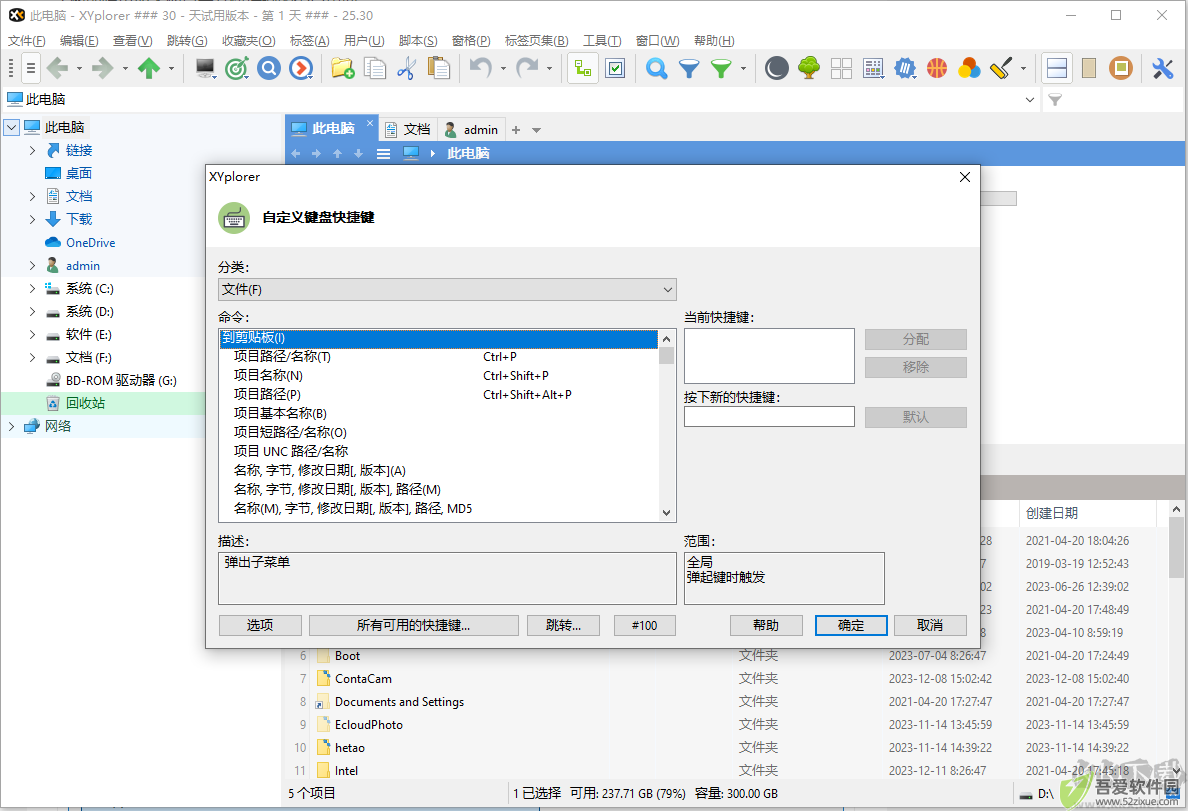Click the green tree Branch View icon

[x=809, y=69]
